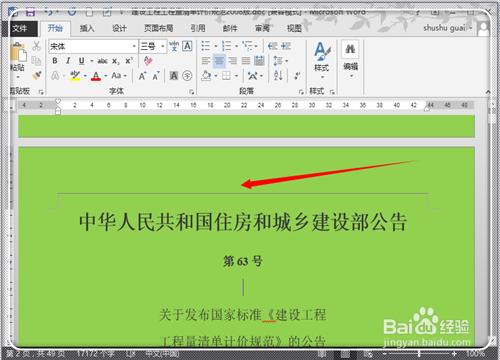Click the bullet list icon
The image size is (500, 360).
[x=206, y=46]
